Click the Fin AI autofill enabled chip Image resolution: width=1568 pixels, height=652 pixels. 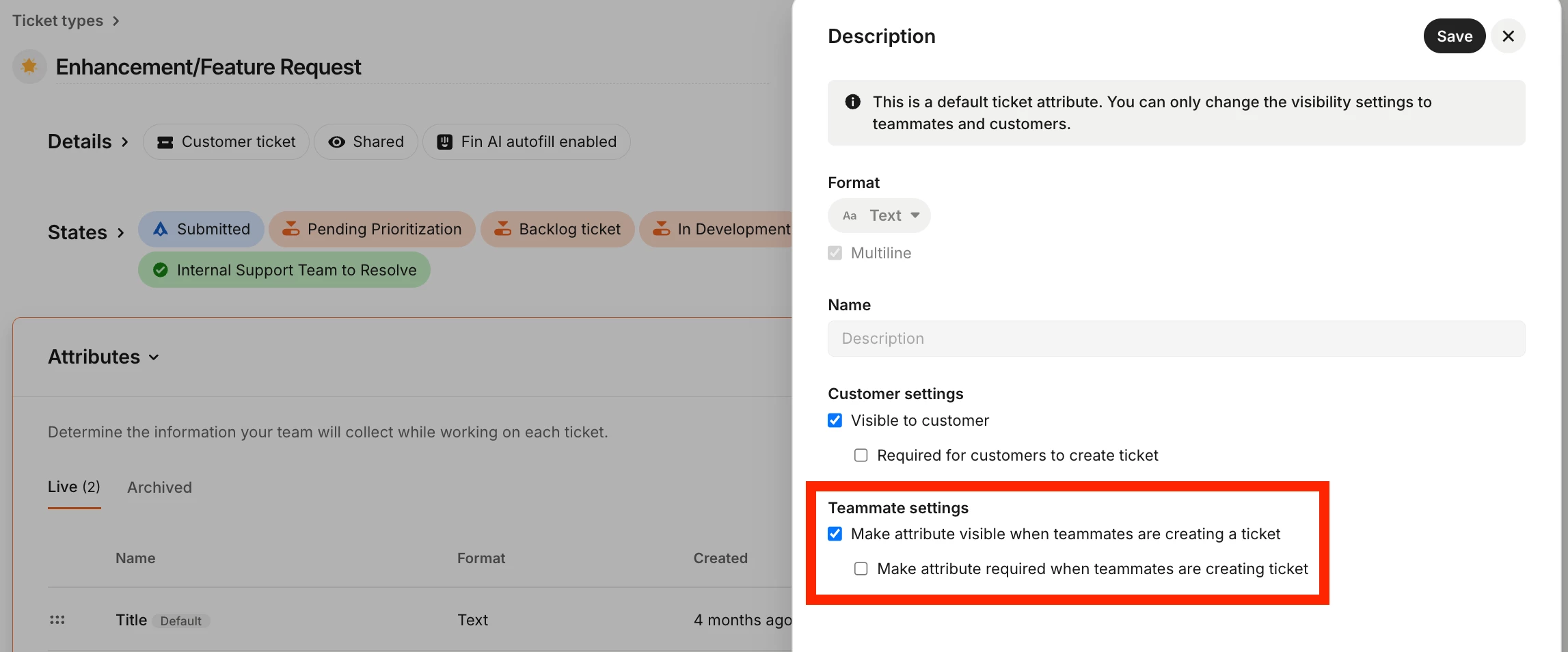click(526, 141)
